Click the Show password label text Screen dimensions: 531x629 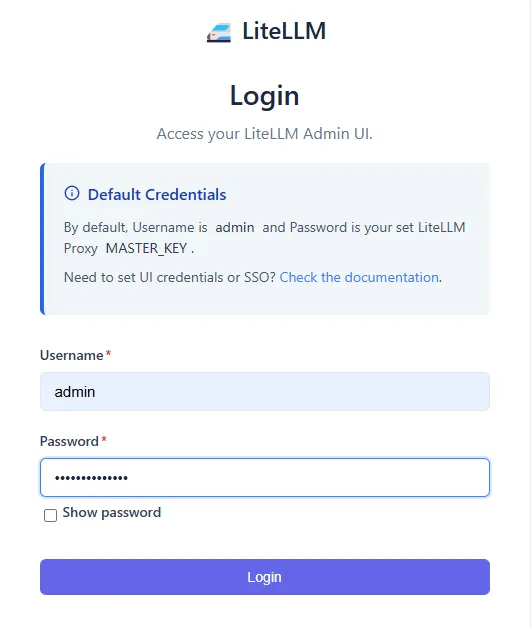point(111,513)
